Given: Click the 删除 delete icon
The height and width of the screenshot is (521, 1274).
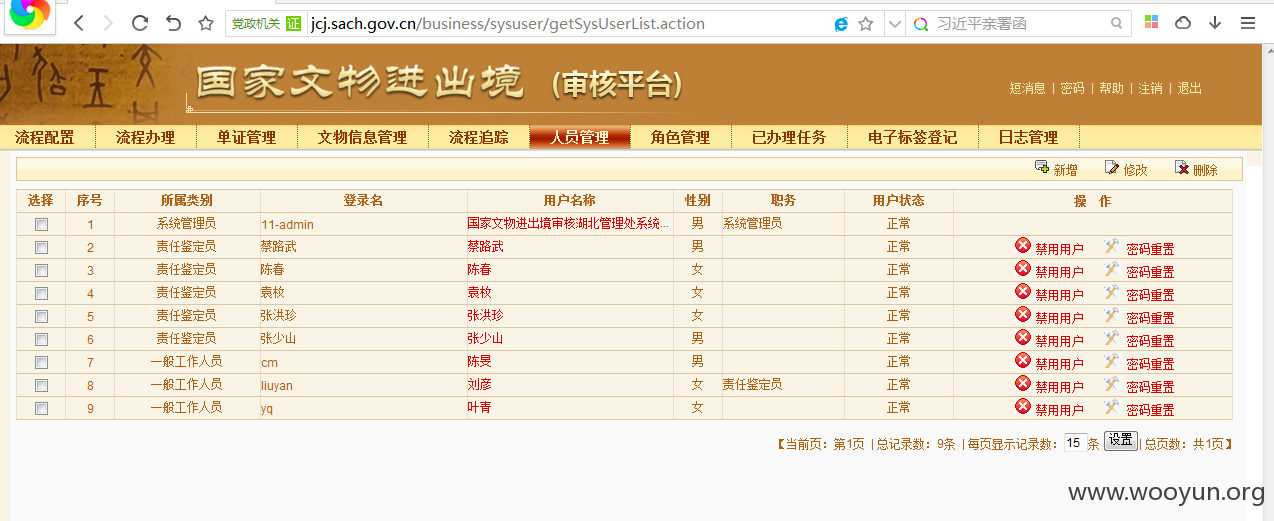Looking at the screenshot, I should point(1181,168).
